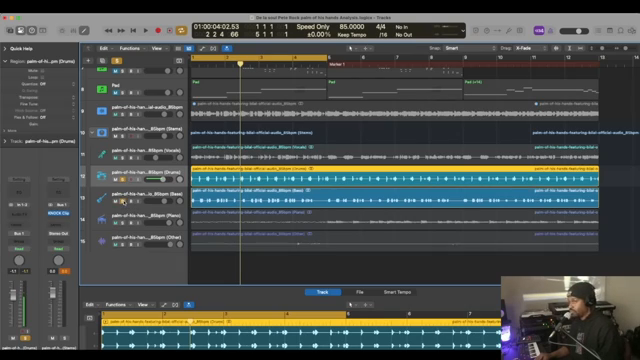This screenshot has width=640, height=360.
Task: Select the Smart Tempo tab in the editor
Action: pyautogui.click(x=397, y=292)
